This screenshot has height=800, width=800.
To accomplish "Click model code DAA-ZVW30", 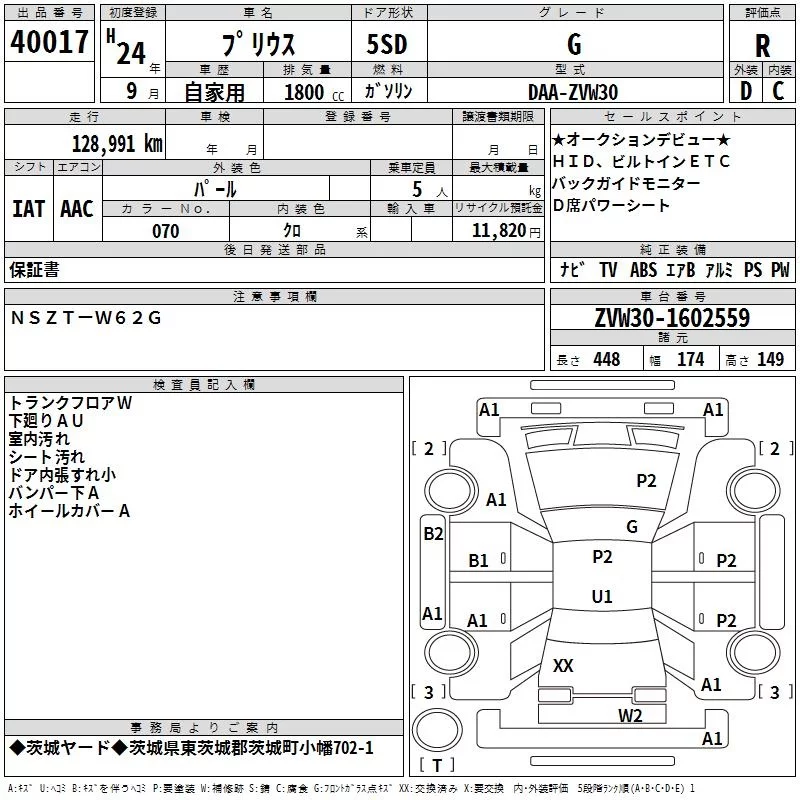I will [573, 92].
